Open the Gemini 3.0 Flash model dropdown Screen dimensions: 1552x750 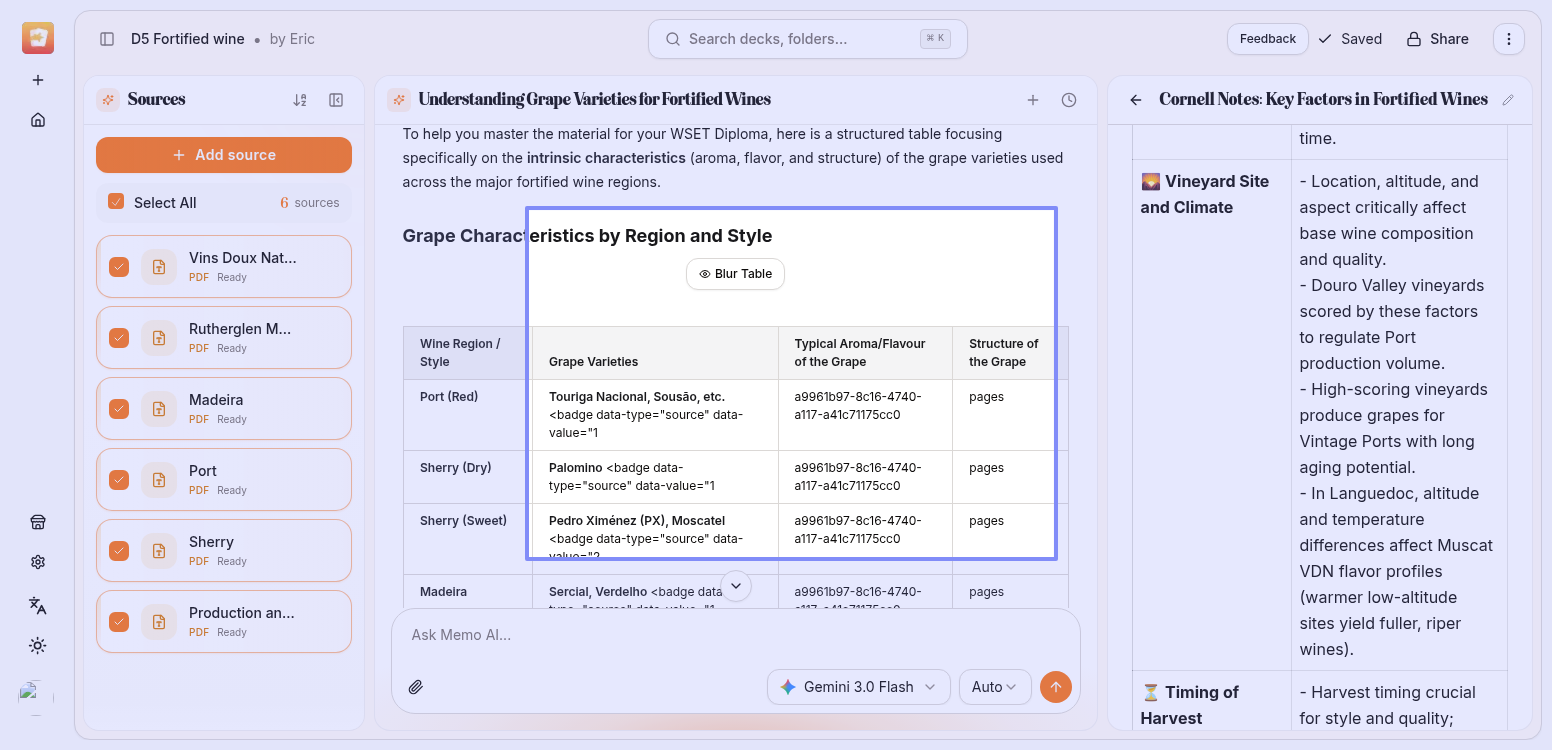tap(858, 687)
